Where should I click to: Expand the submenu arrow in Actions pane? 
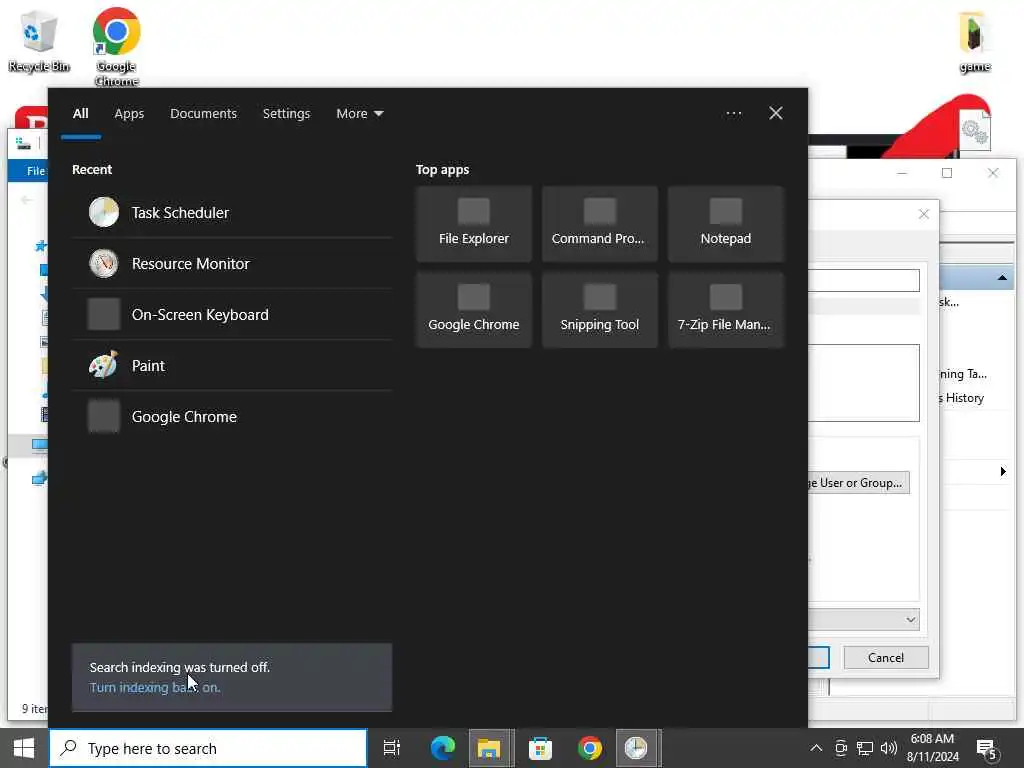click(1002, 472)
